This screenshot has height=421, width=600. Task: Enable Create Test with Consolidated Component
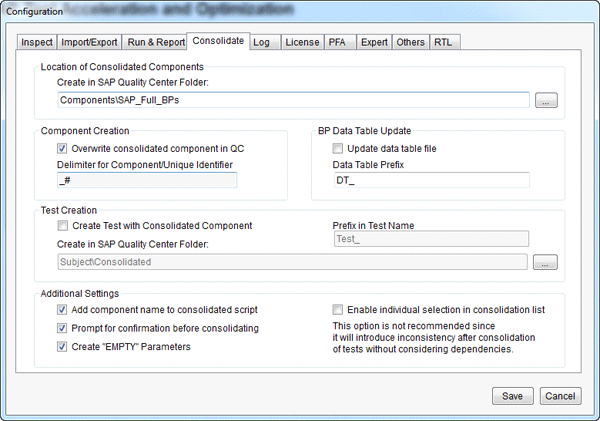click(63, 226)
